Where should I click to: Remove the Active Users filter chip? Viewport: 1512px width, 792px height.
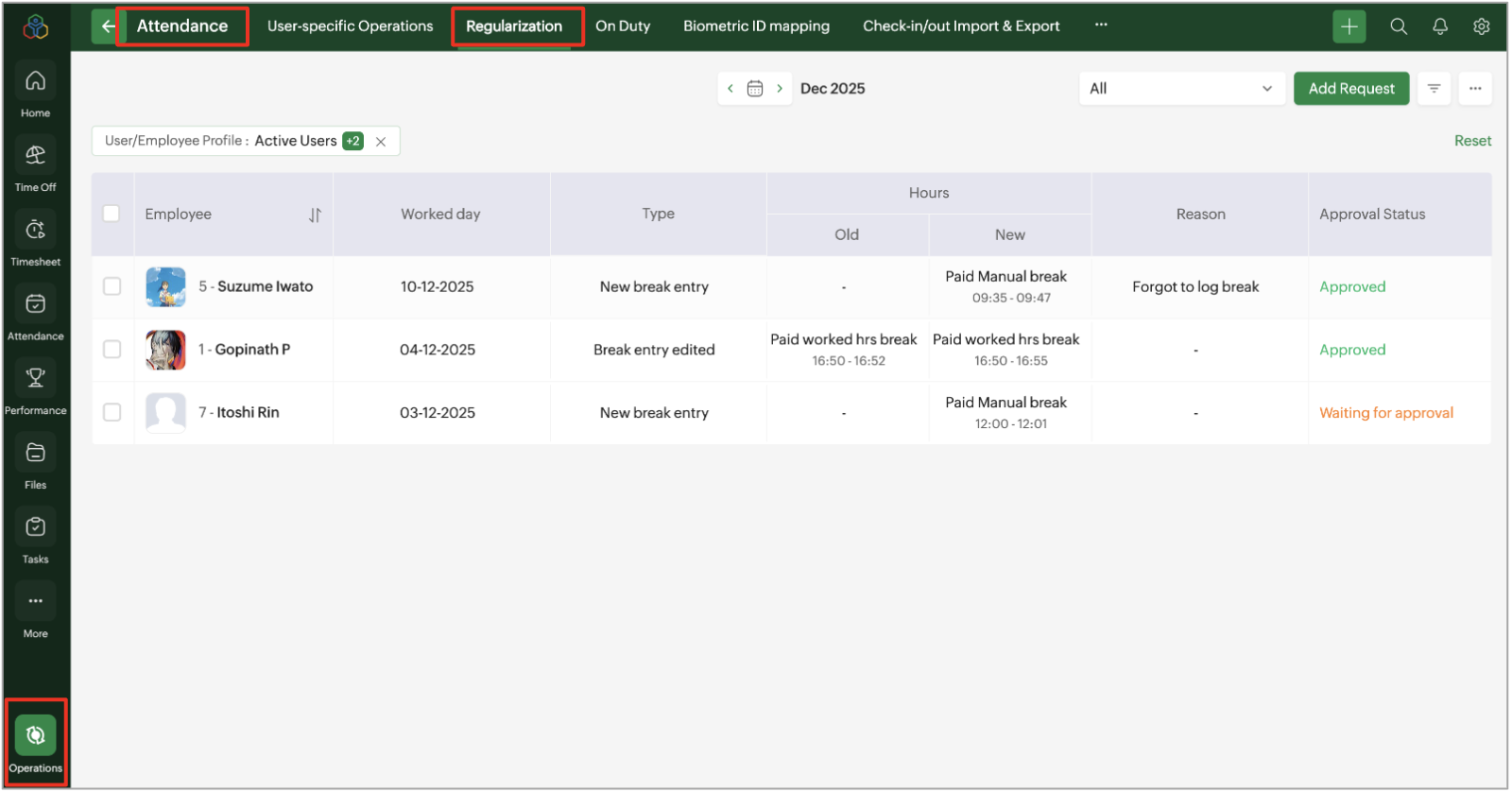(x=381, y=142)
